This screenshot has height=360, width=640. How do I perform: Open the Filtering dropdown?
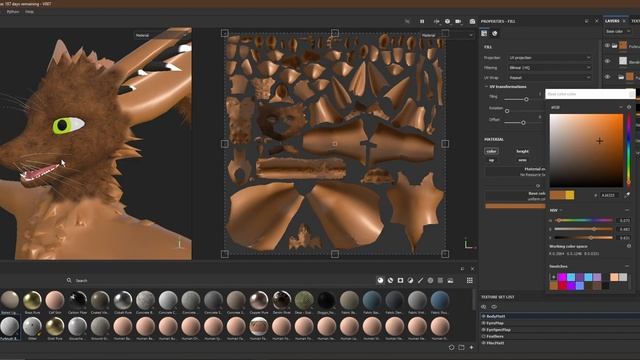pos(549,68)
